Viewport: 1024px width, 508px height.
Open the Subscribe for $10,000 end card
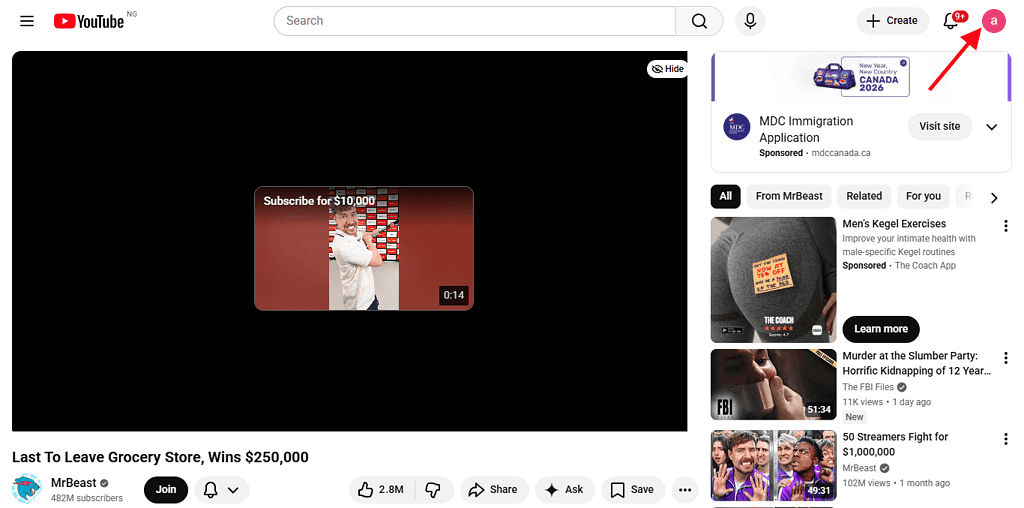click(x=364, y=248)
